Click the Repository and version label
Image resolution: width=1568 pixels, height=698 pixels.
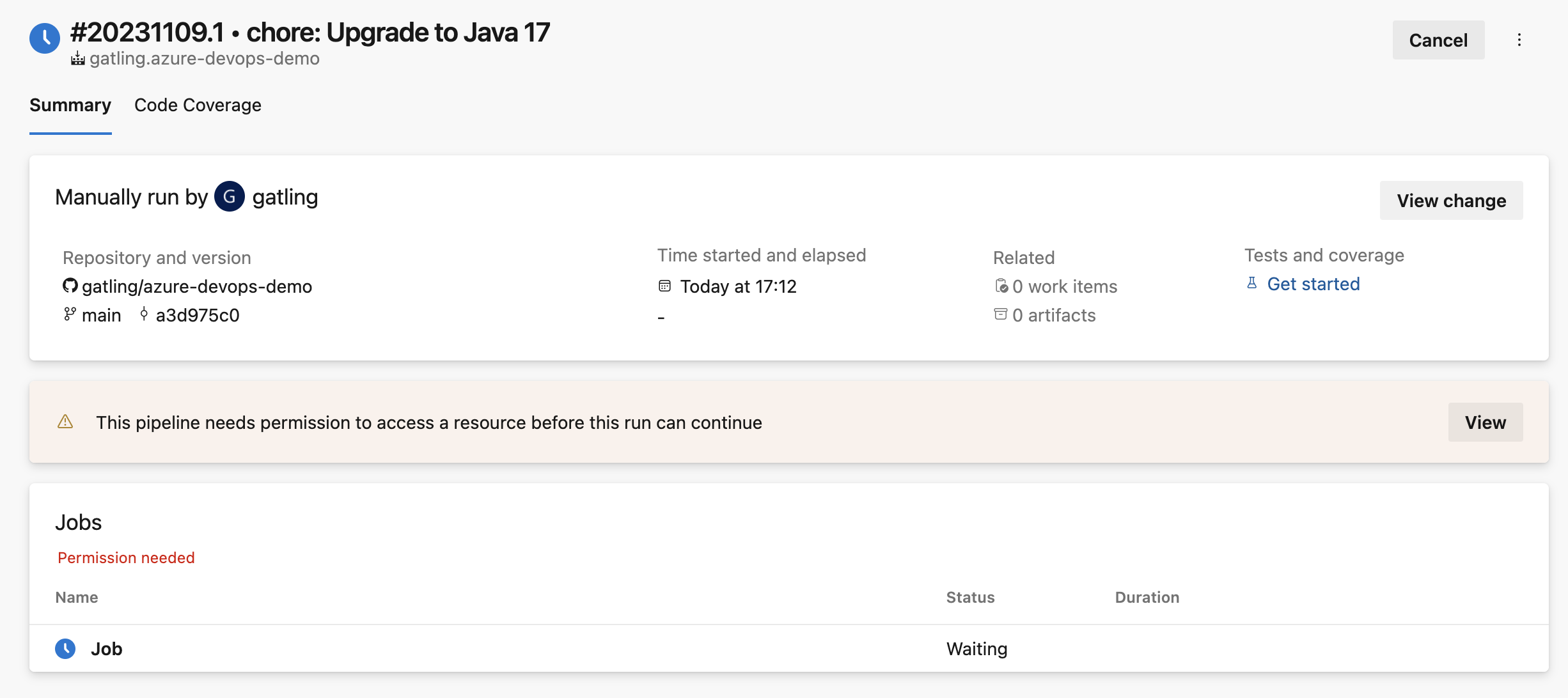[157, 258]
